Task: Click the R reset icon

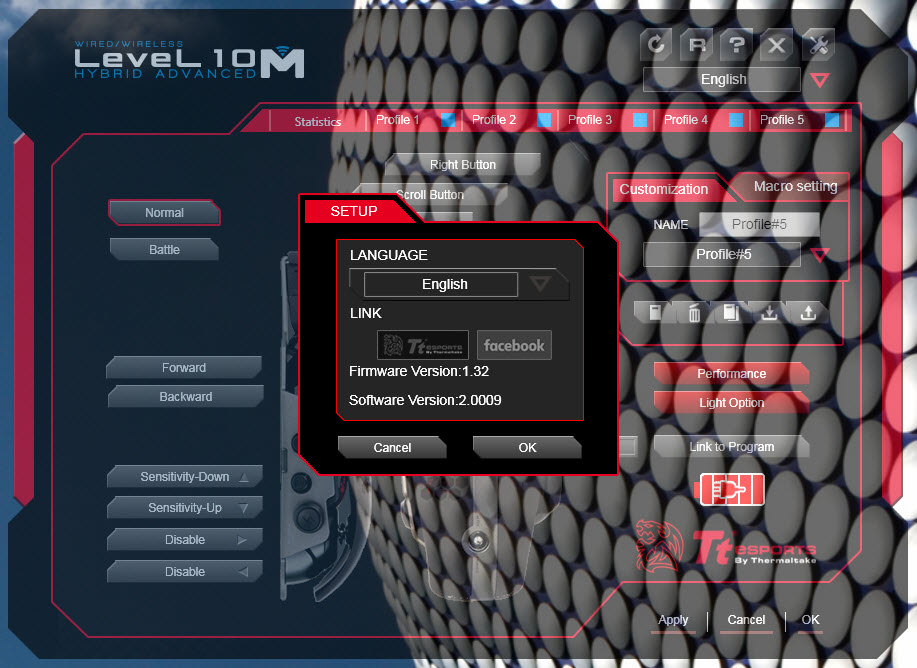Action: [697, 45]
